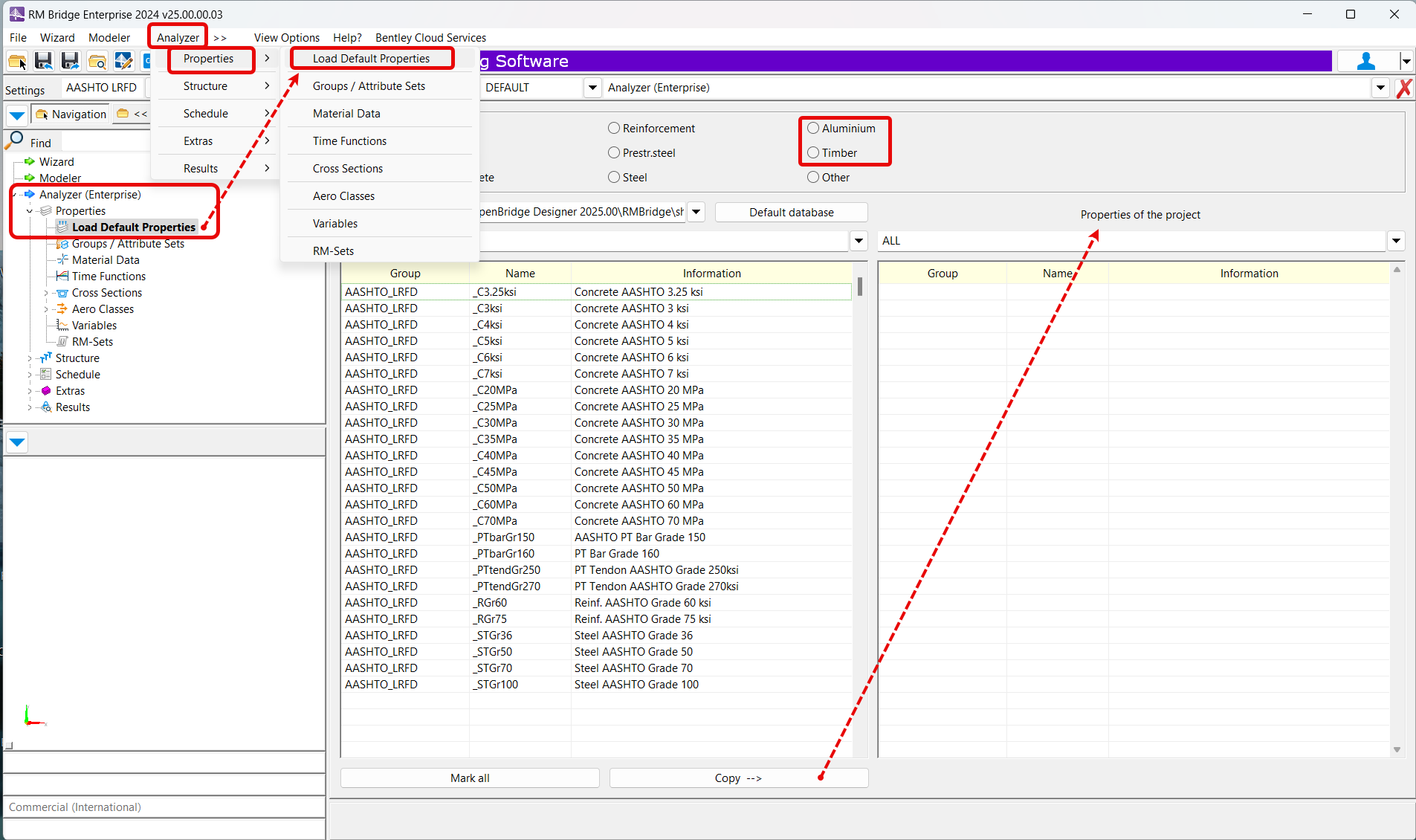Expand the Structure tree node
1416x840 pixels.
tap(30, 358)
